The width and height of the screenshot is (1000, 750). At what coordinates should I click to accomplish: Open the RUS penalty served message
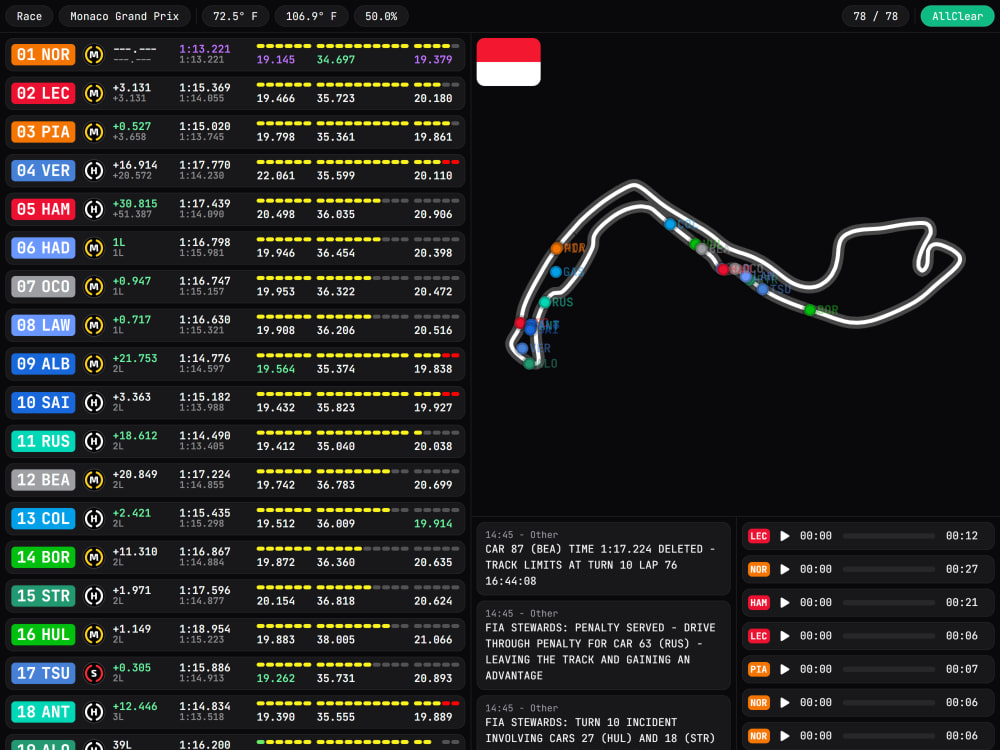[x=603, y=645]
